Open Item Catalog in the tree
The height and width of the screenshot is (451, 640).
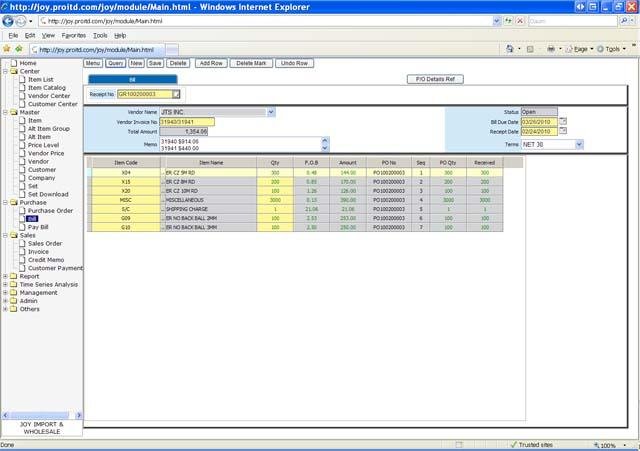coord(47,88)
